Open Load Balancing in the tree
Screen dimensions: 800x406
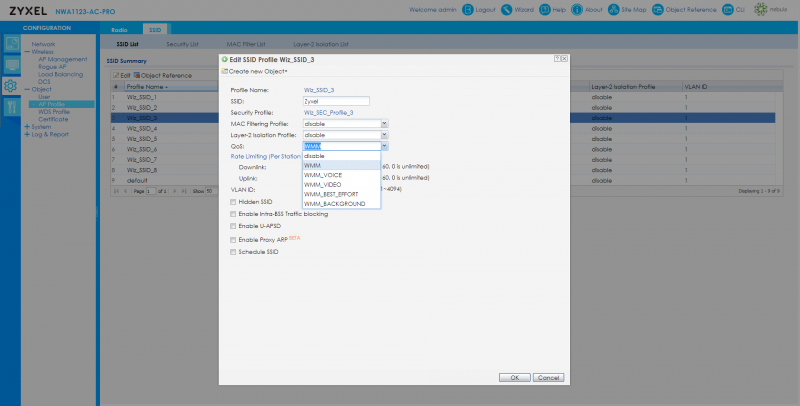click(60, 74)
